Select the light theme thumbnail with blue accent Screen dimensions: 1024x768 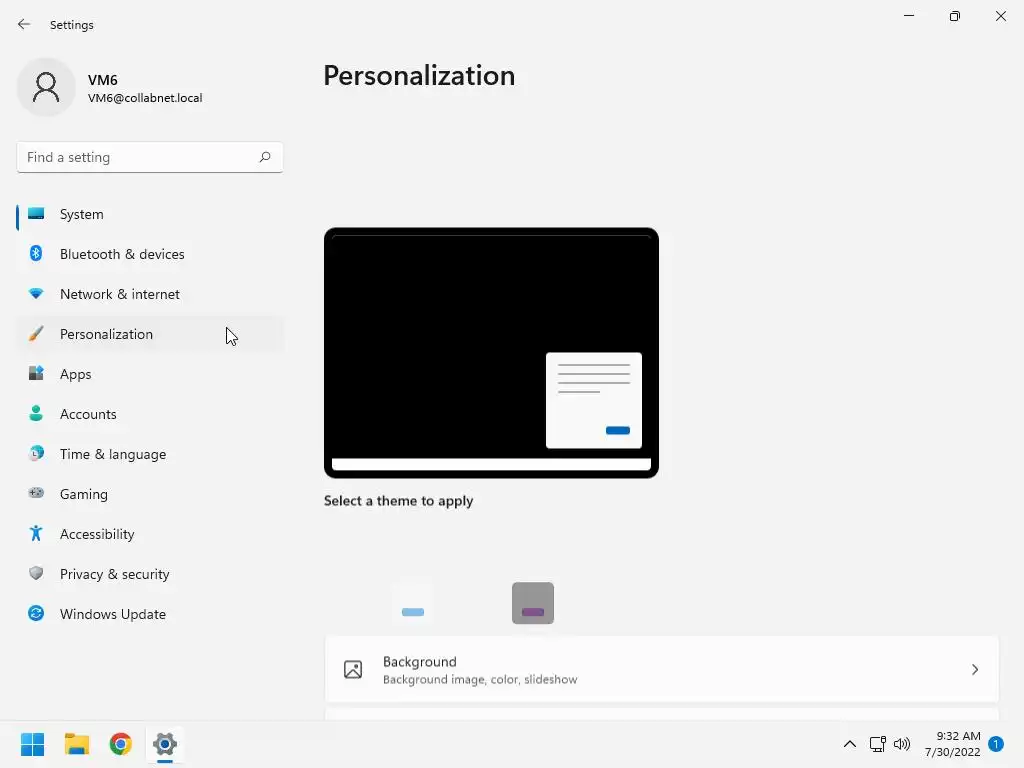(x=413, y=603)
